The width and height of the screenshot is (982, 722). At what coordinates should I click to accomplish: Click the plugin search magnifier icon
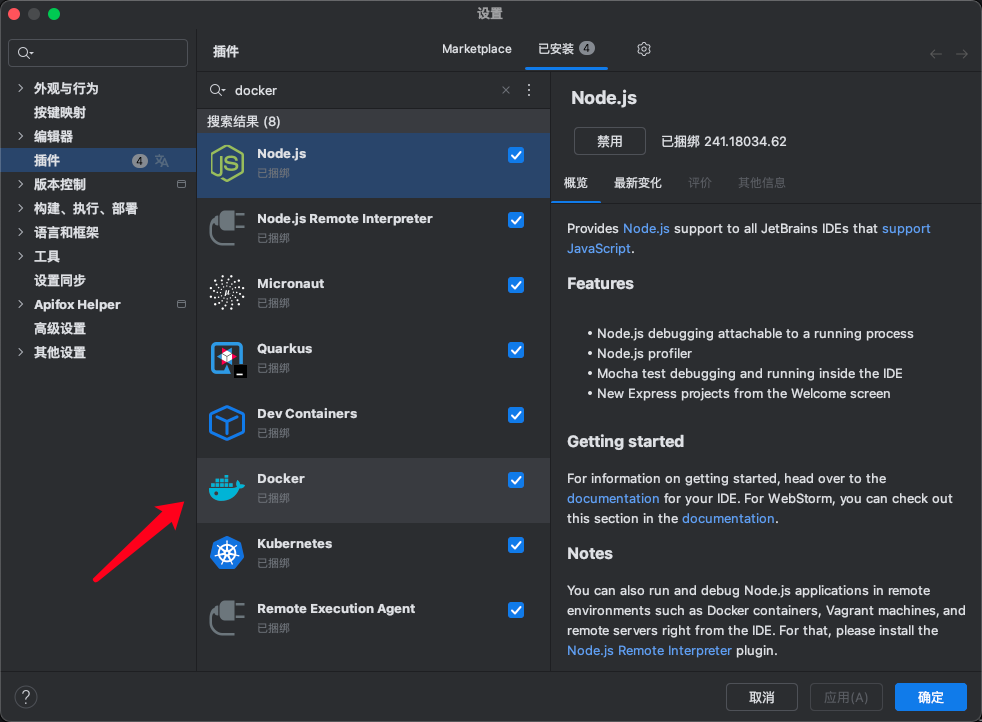[217, 90]
